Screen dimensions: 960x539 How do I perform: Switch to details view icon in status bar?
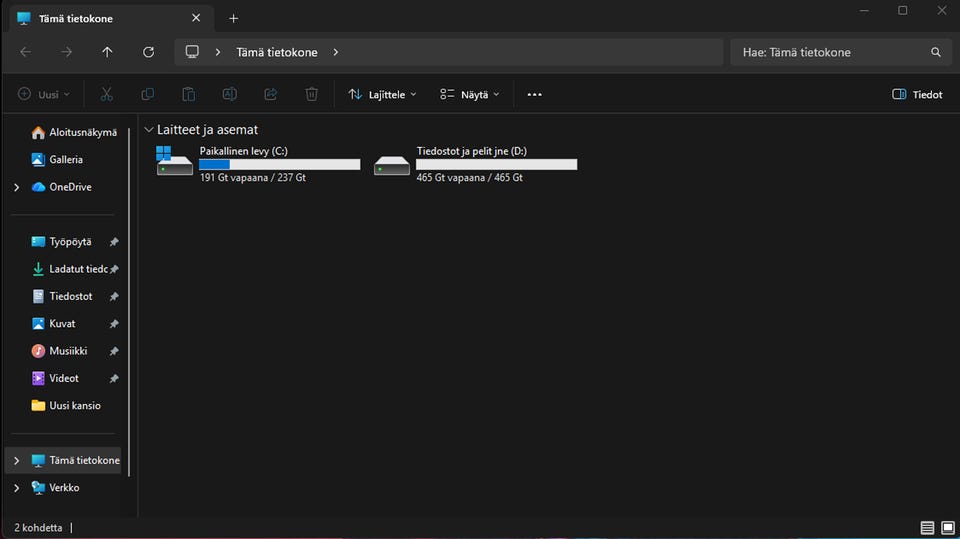[927, 527]
